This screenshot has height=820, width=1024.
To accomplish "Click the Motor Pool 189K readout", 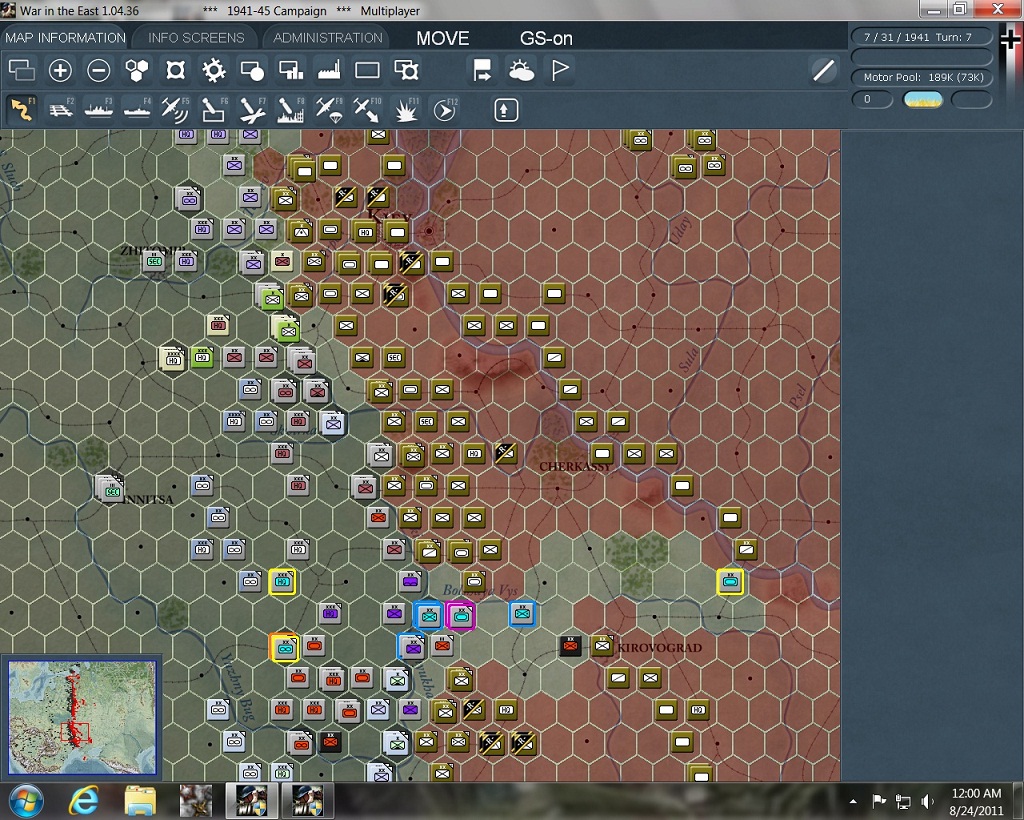I will click(x=921, y=77).
